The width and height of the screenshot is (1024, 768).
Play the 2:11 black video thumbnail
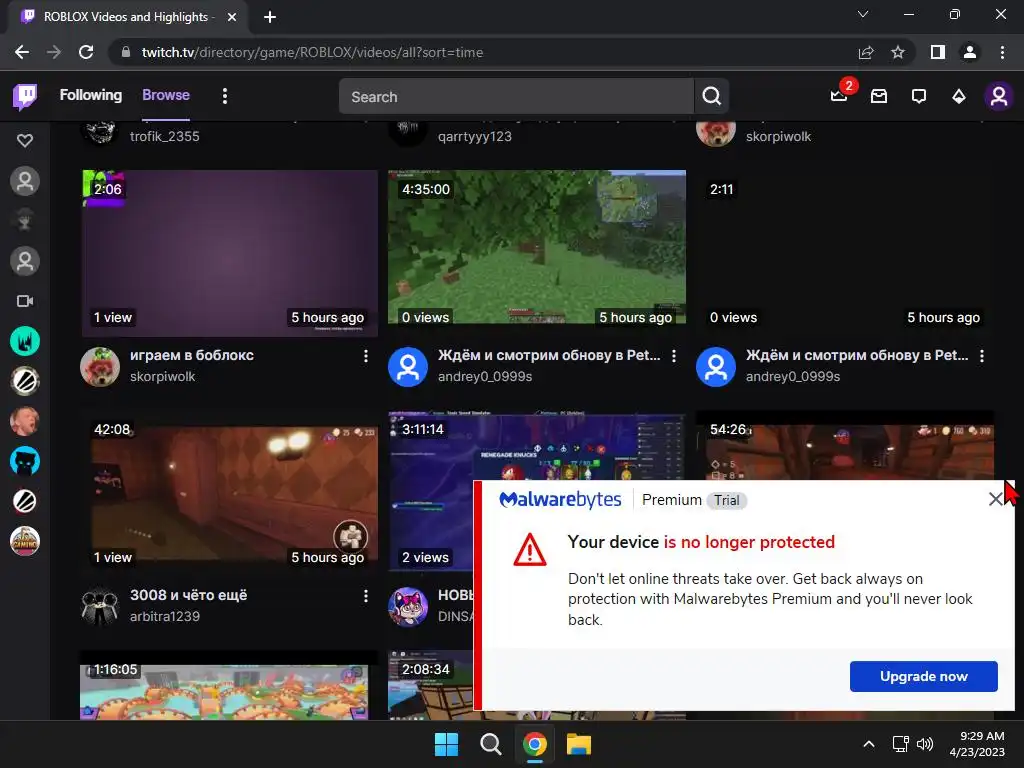point(845,253)
